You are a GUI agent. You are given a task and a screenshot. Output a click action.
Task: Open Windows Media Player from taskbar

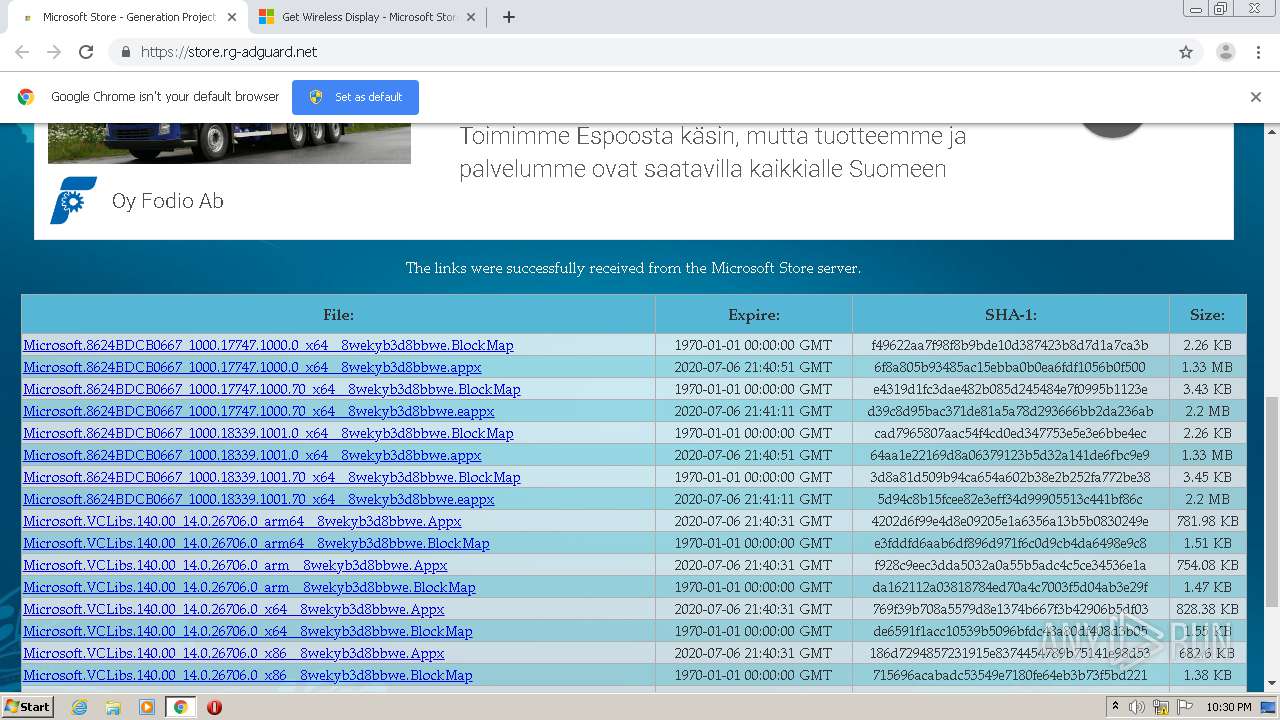(x=146, y=707)
